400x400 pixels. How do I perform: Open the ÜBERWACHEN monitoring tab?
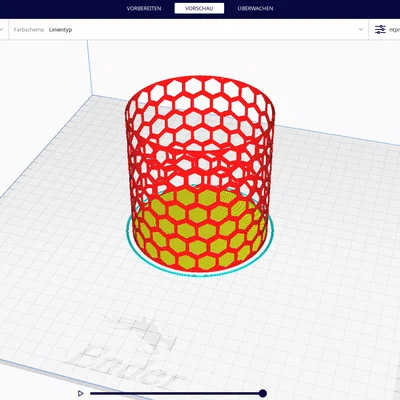[x=255, y=8]
